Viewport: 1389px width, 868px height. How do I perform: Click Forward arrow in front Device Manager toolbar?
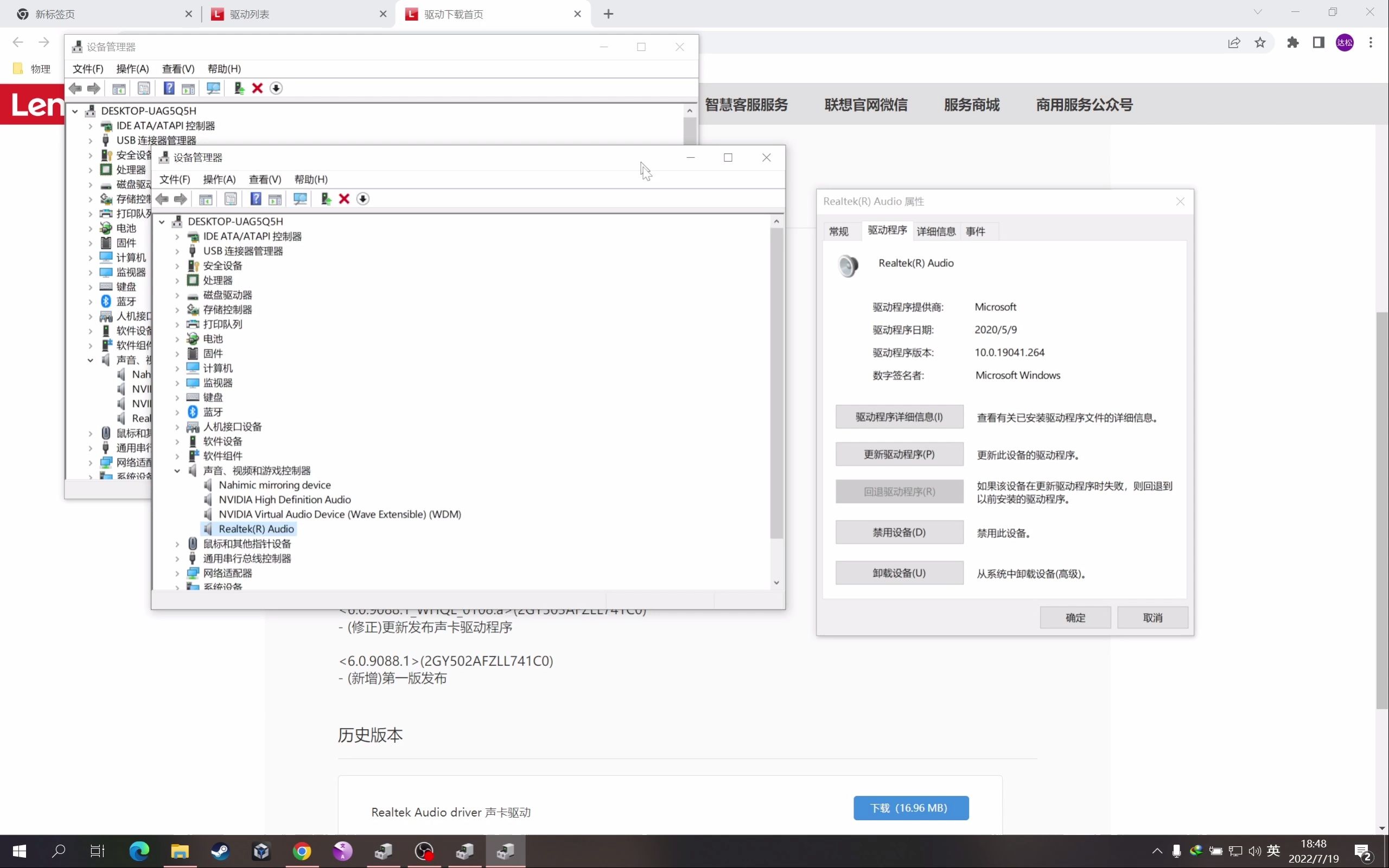(x=181, y=199)
